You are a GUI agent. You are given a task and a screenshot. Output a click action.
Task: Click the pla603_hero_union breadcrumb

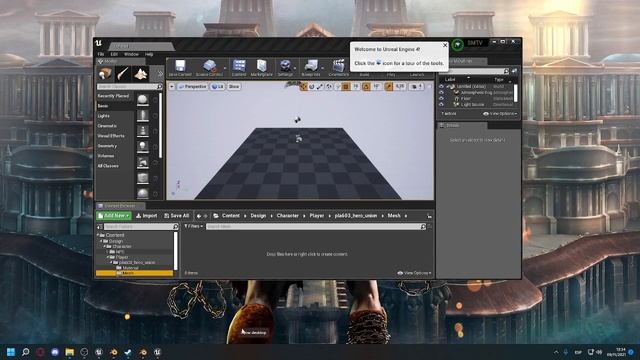click(x=356, y=216)
